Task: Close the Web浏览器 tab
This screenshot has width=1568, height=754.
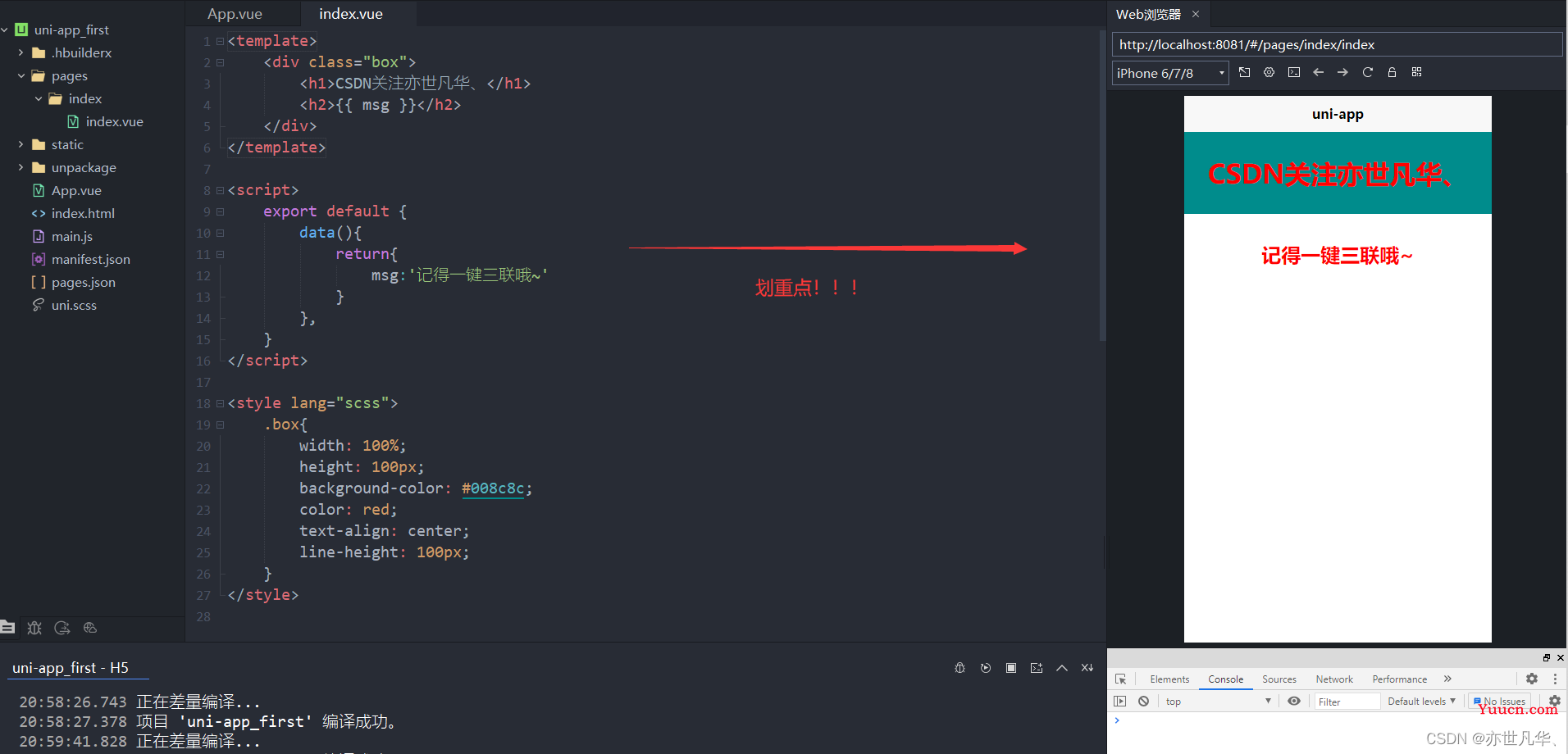Action: pos(1196,14)
